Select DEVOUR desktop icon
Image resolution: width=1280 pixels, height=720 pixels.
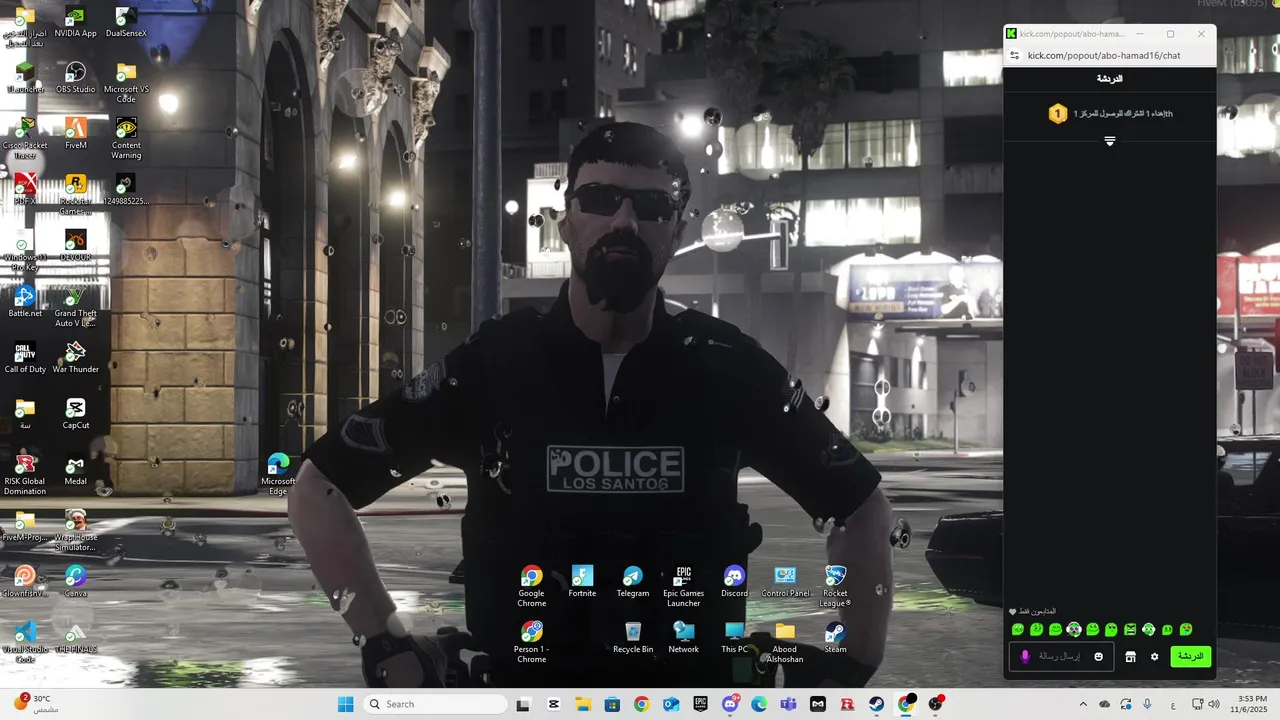(76, 246)
